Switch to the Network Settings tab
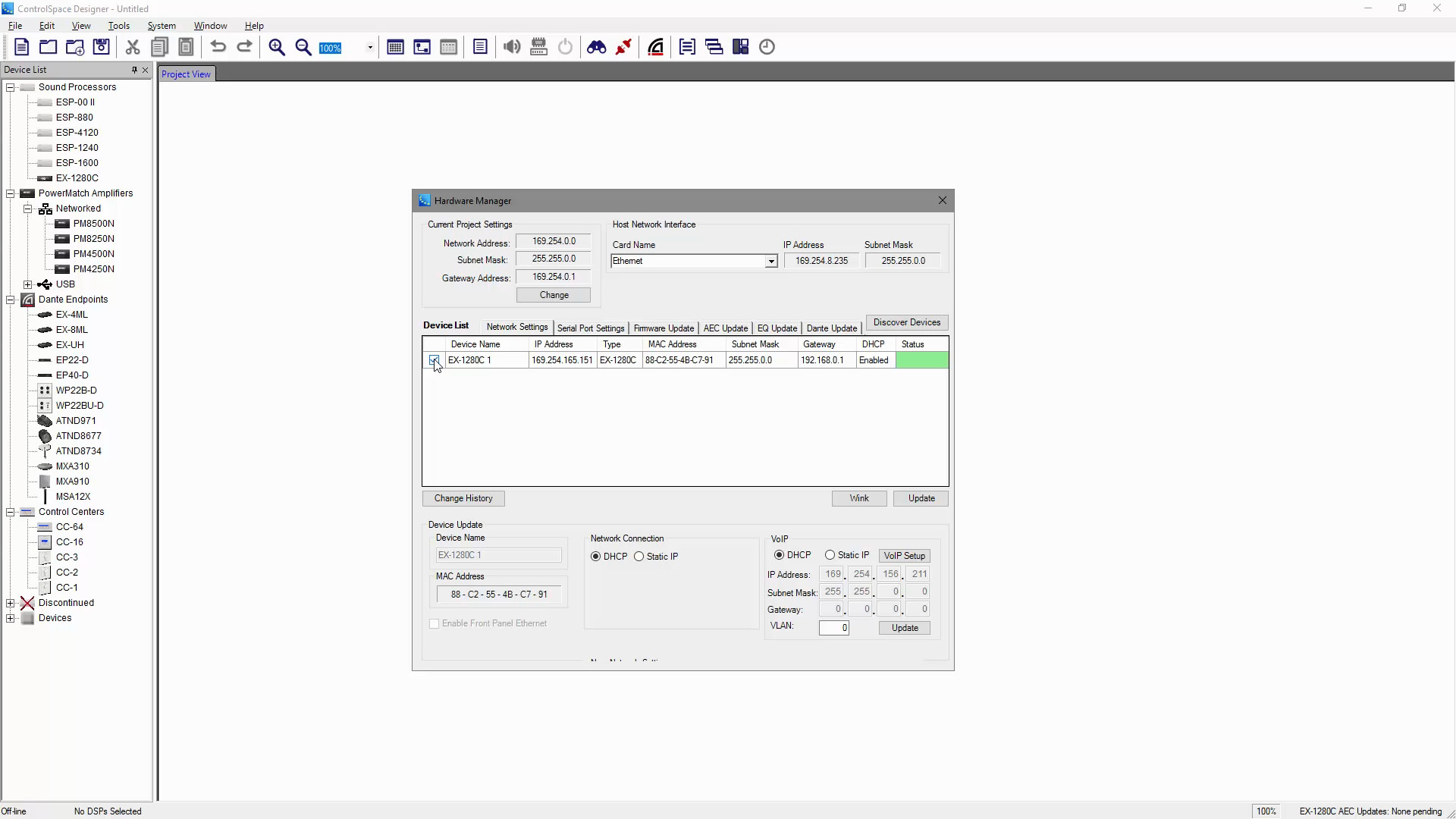This screenshot has height=819, width=1456. tap(517, 327)
